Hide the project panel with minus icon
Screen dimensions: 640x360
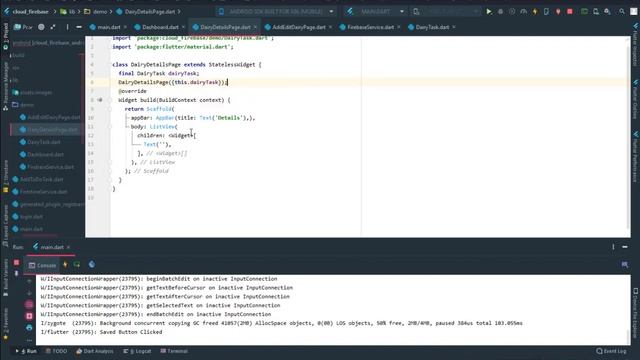(x=79, y=27)
